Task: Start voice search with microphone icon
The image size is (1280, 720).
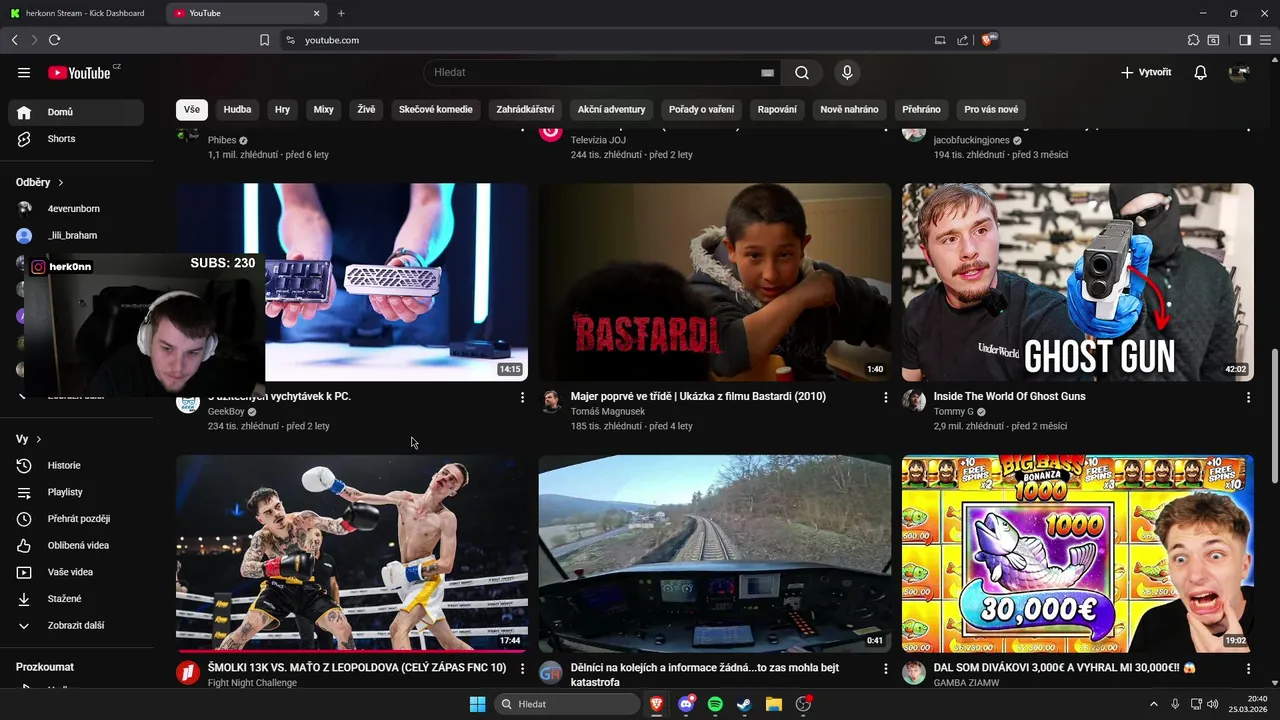Action: (847, 72)
